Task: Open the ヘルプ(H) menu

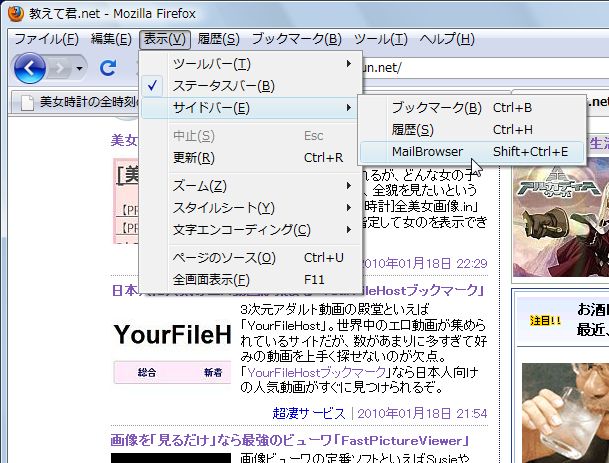Action: point(447,39)
